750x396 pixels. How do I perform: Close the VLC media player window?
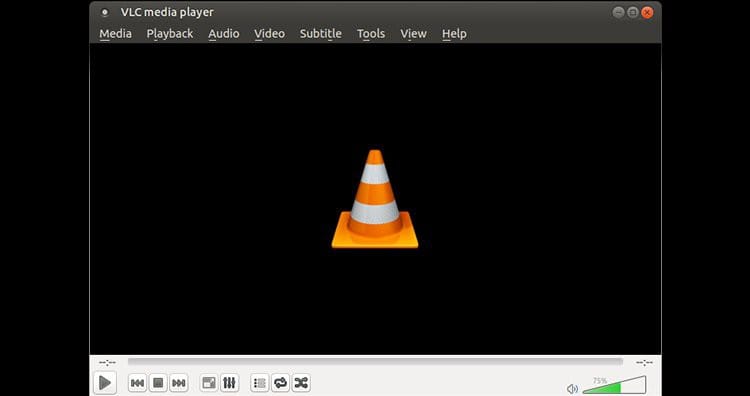(647, 12)
